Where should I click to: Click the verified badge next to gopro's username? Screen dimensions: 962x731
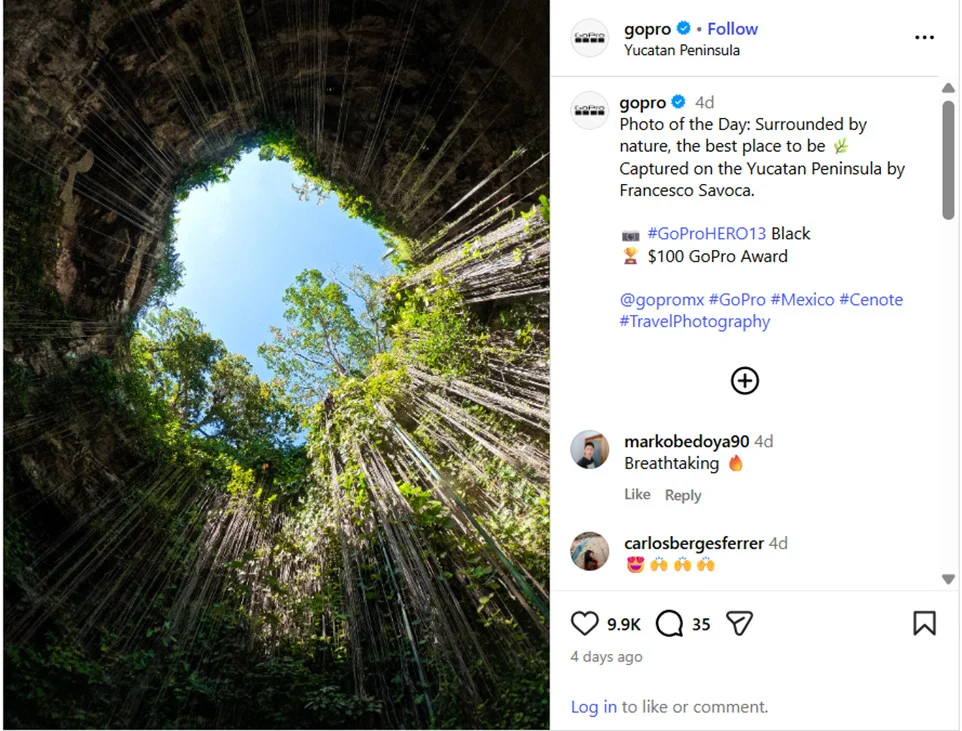pyautogui.click(x=683, y=29)
